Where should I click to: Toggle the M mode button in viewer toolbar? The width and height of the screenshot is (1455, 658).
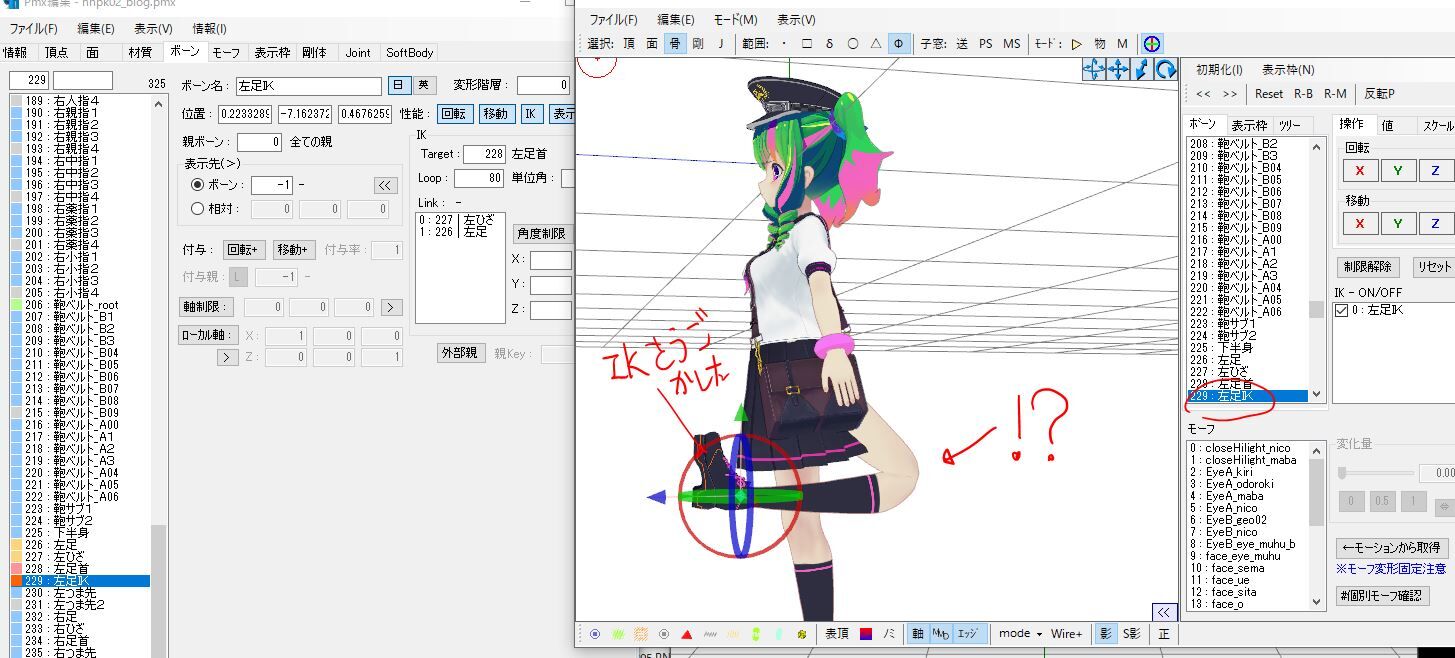1122,44
